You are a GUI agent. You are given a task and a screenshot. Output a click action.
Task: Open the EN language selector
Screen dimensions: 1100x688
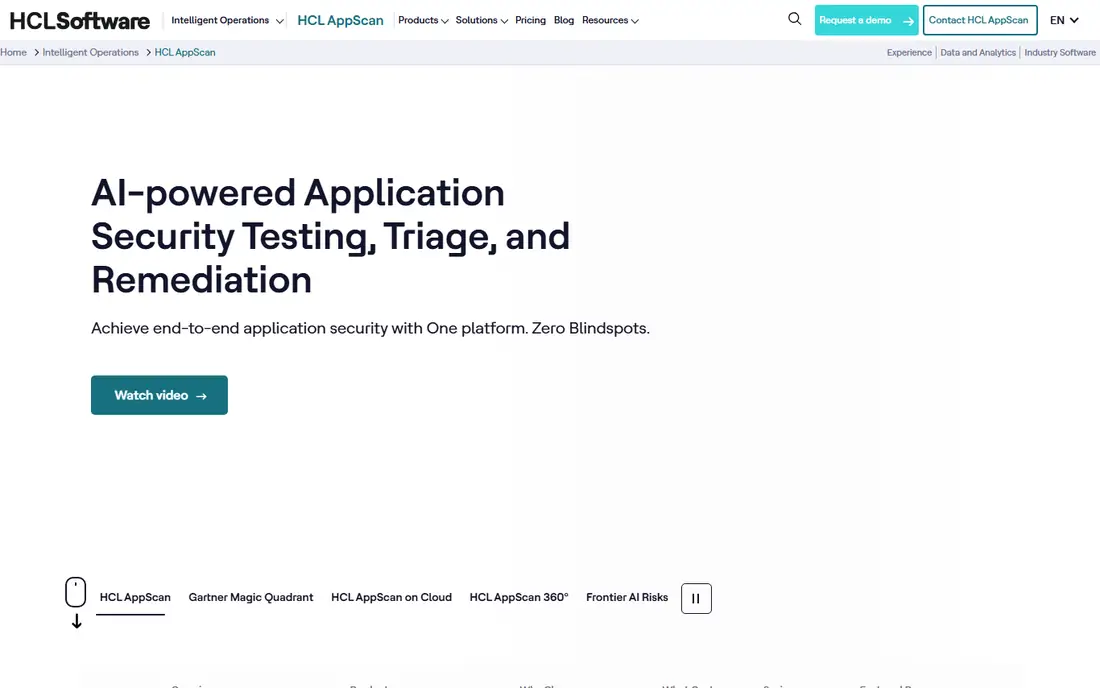click(1064, 20)
